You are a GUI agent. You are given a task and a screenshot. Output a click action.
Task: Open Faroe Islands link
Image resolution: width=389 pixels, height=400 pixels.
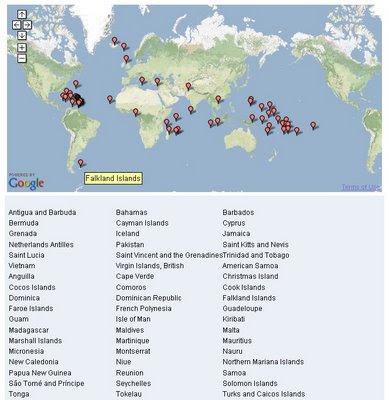click(x=31, y=309)
